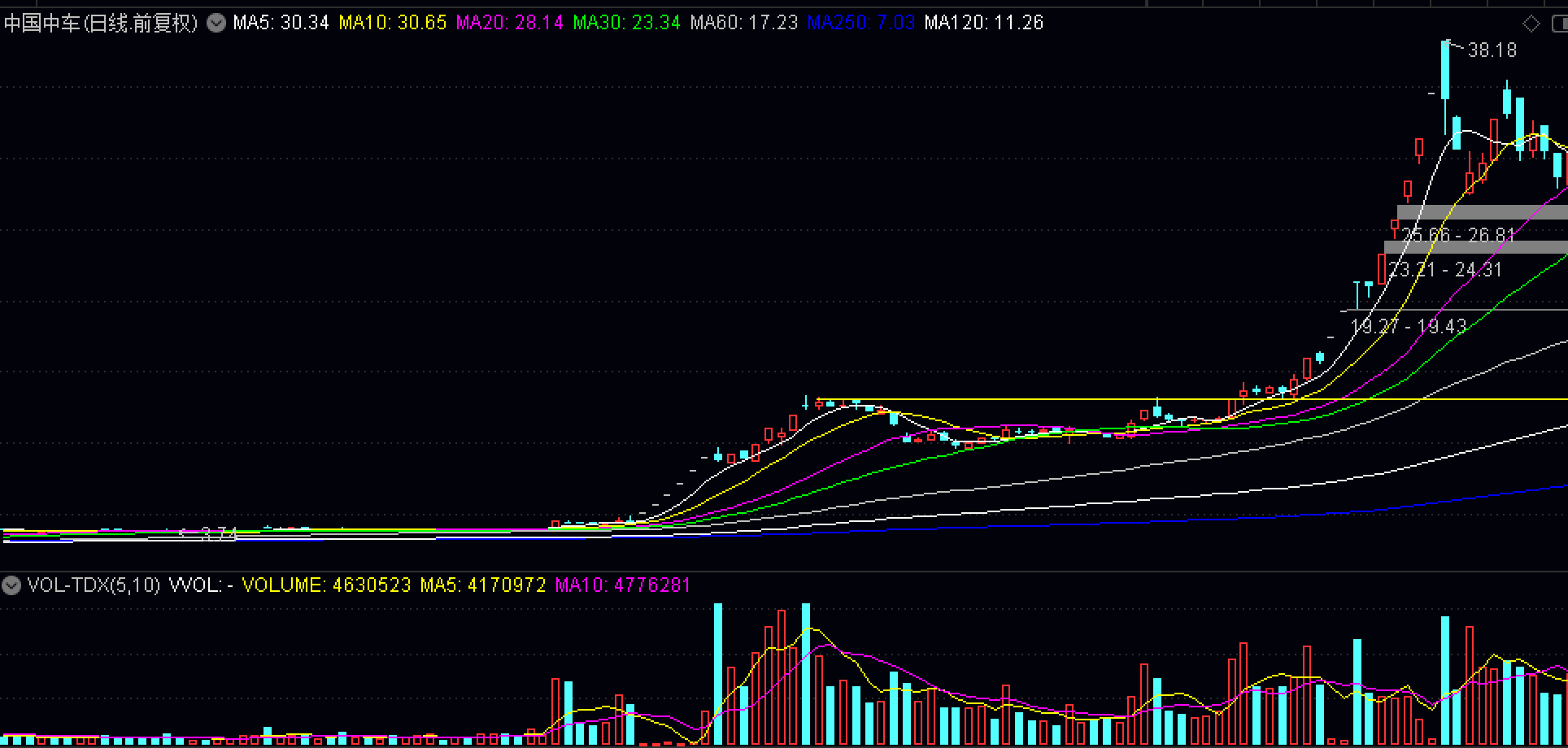Viewport: 1568px width, 748px height.
Task: Click the 25.66 - 26.81 gap label
Action: [x=1459, y=235]
